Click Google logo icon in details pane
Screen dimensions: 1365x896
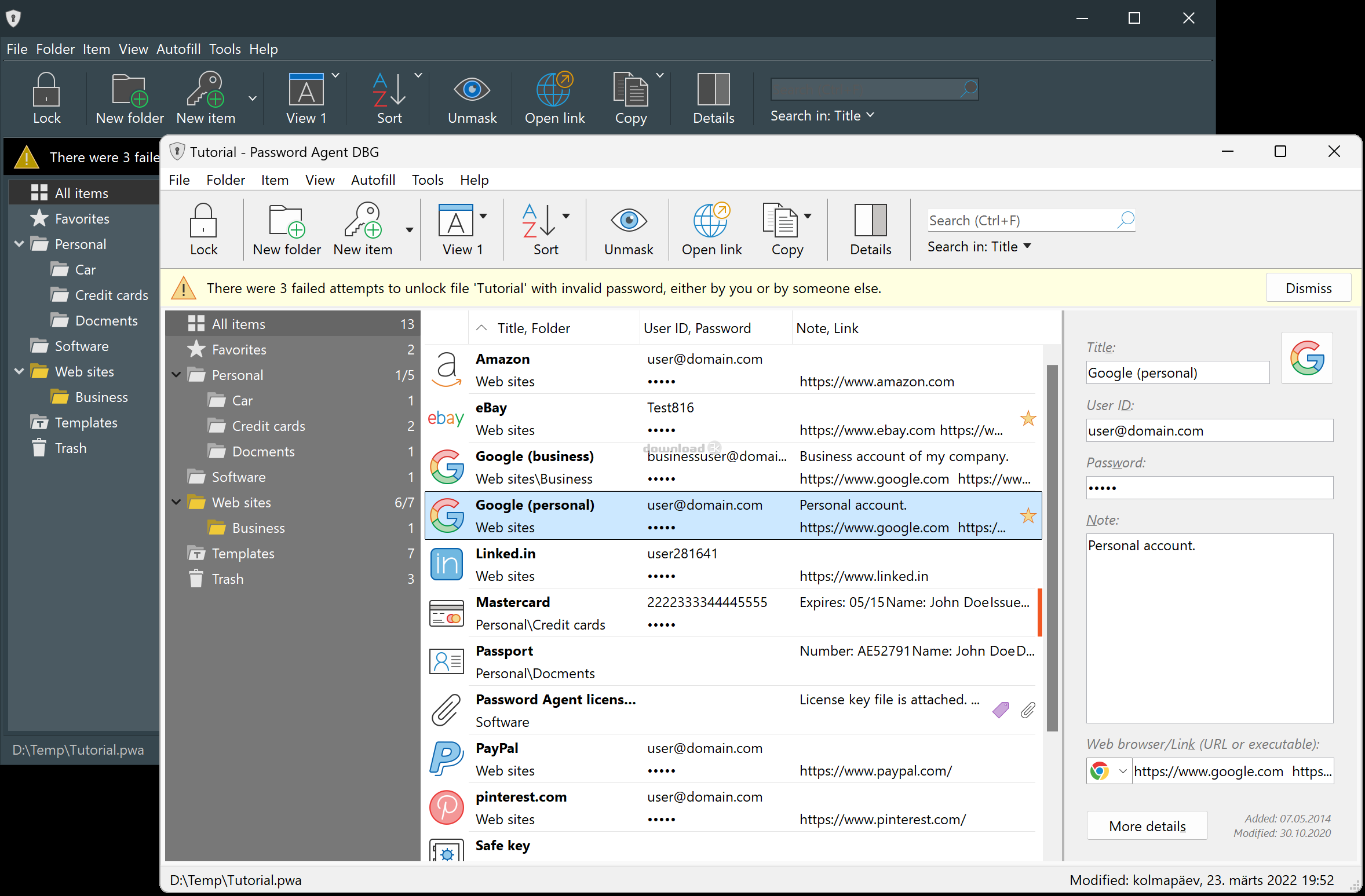[x=1307, y=359]
